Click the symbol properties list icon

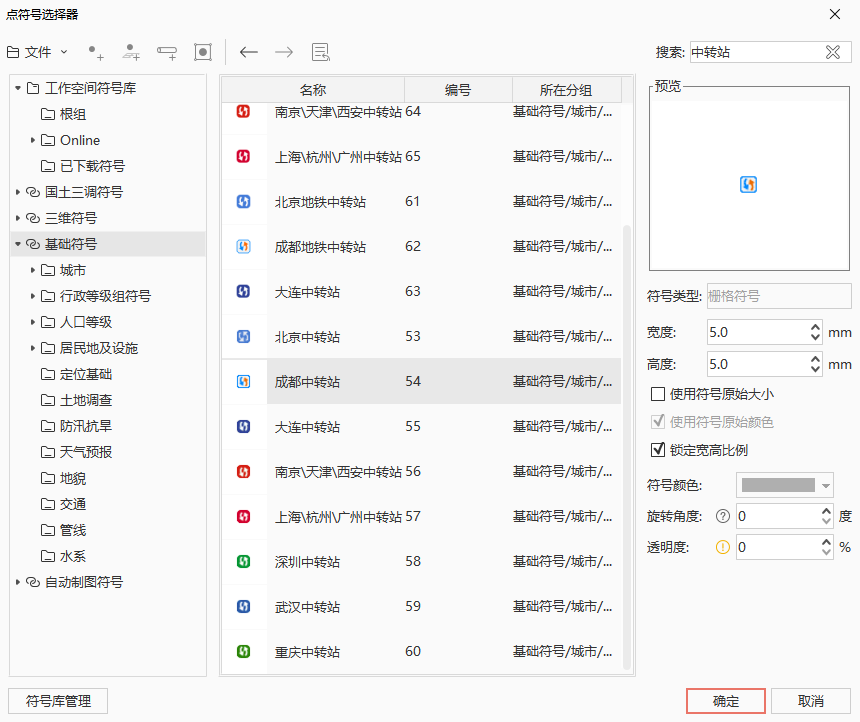(320, 52)
